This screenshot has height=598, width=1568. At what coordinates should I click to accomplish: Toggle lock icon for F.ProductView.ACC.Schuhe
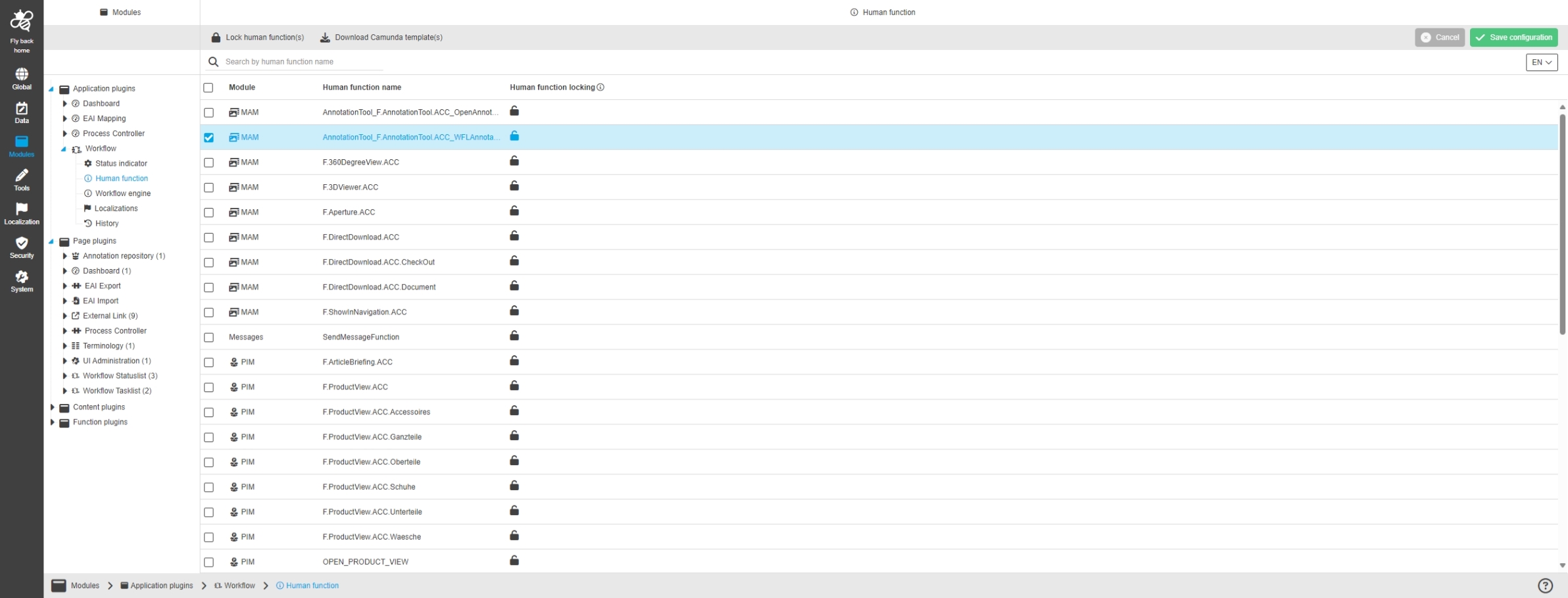(514, 486)
